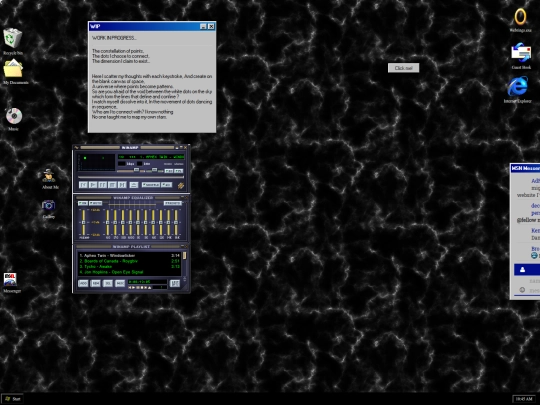Toggle Repeat in Winamp
Screen dimensions: 540x405
pyautogui.click(x=167, y=185)
